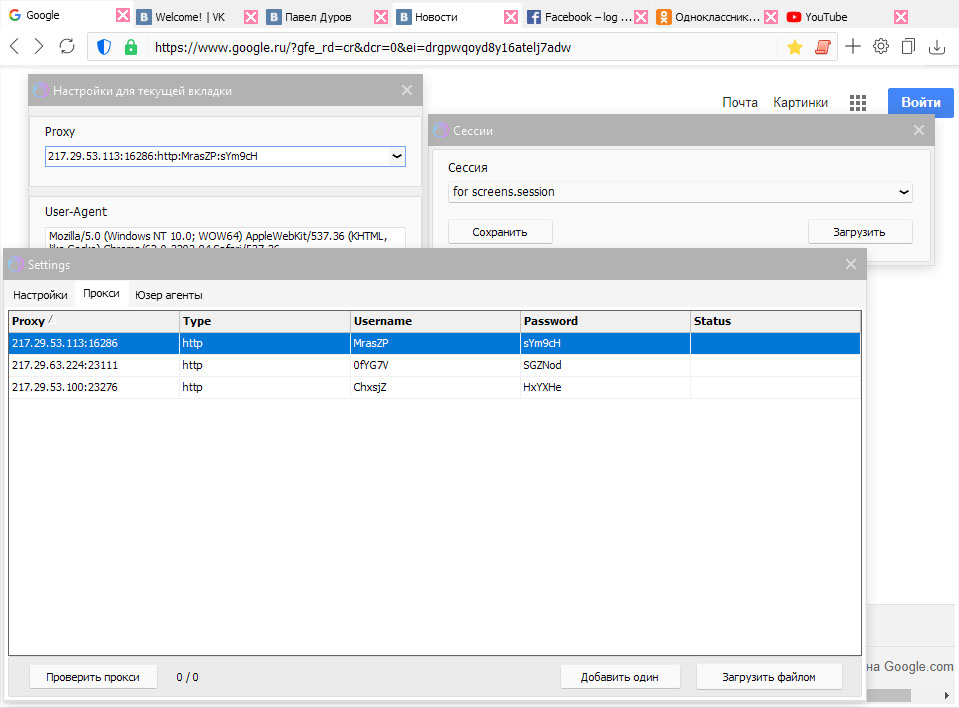Click the Сохранить session button
This screenshot has width=959, height=708.
tap(500, 232)
